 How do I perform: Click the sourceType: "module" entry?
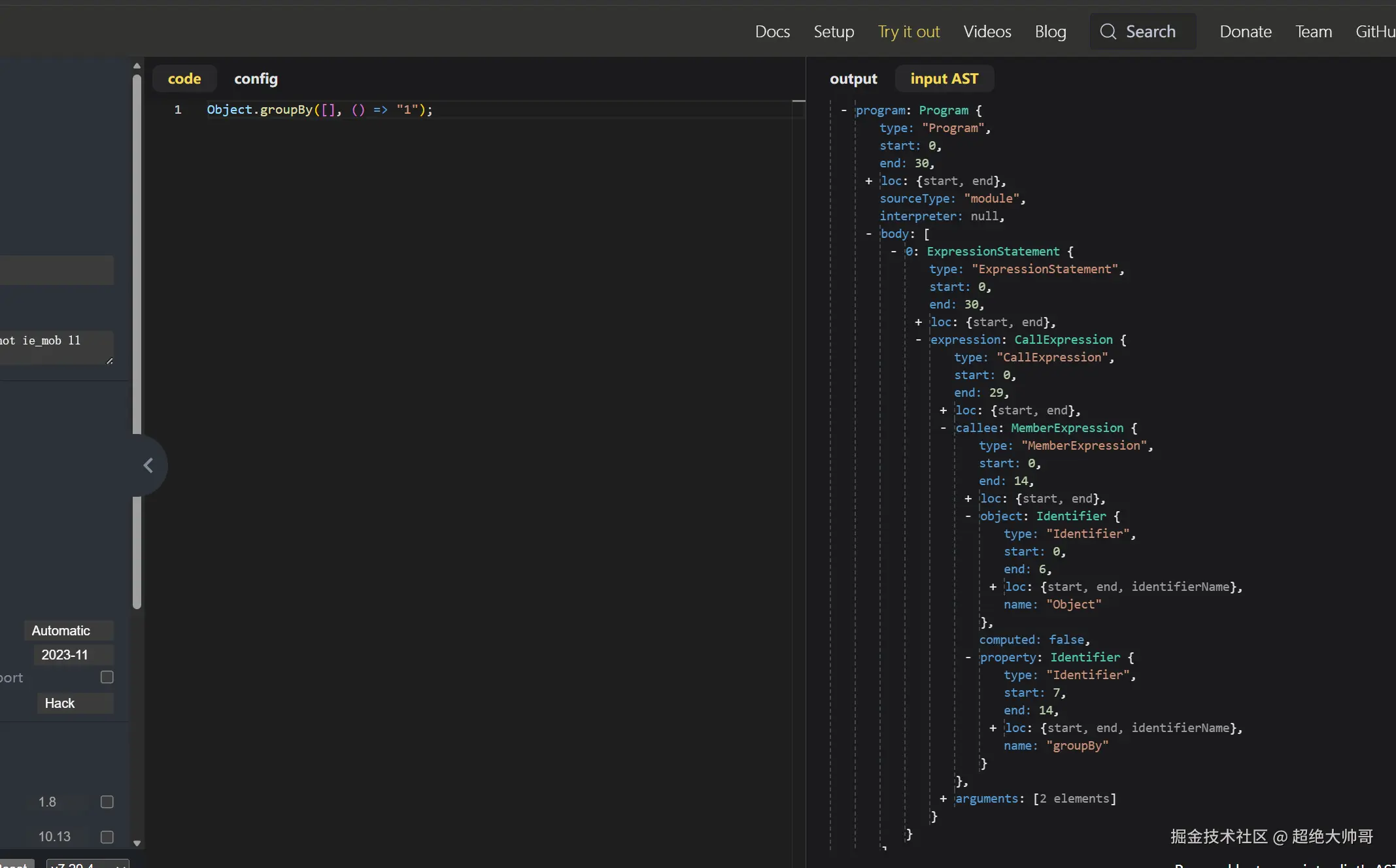click(x=952, y=199)
